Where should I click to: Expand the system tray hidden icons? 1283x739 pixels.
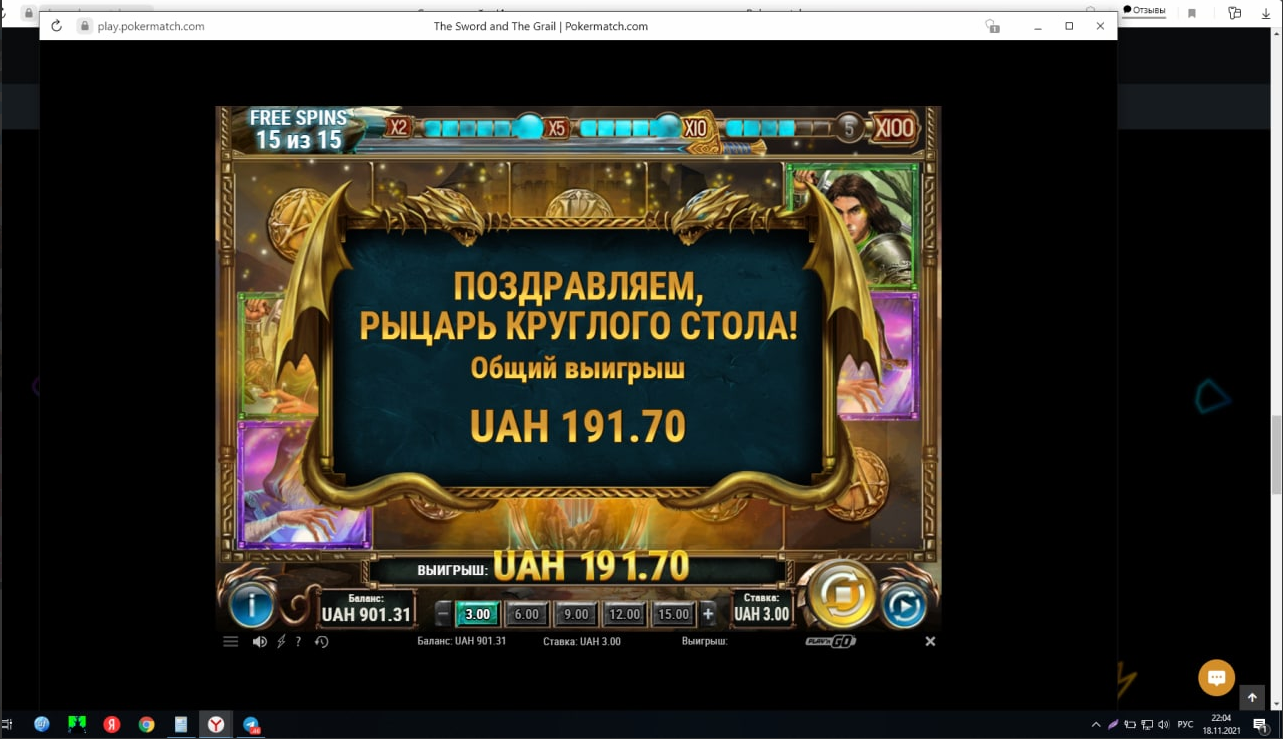click(1096, 725)
